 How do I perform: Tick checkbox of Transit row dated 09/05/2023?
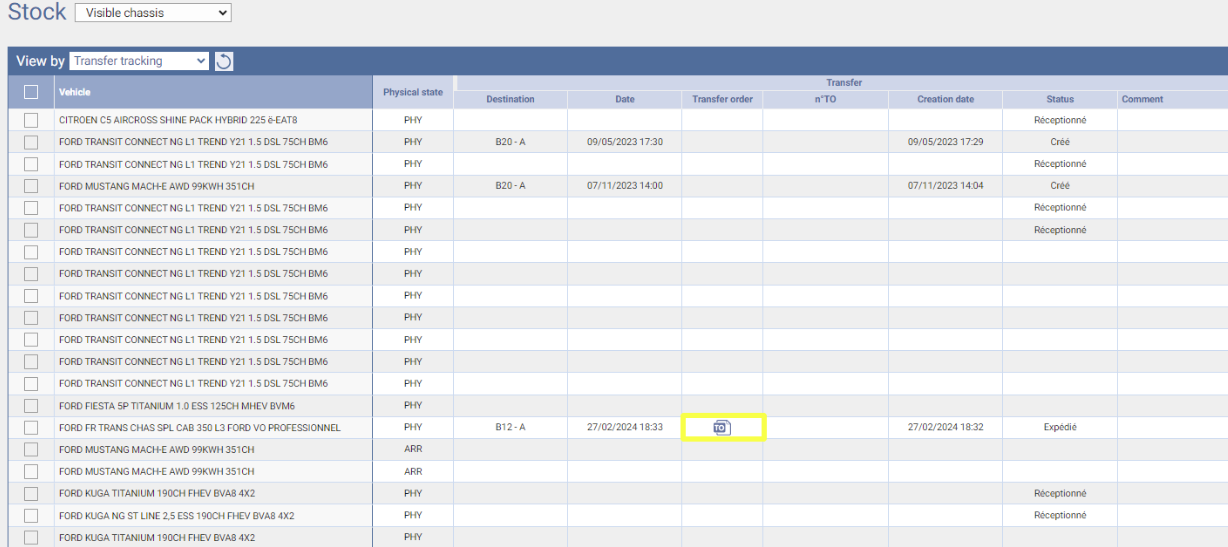[31, 142]
